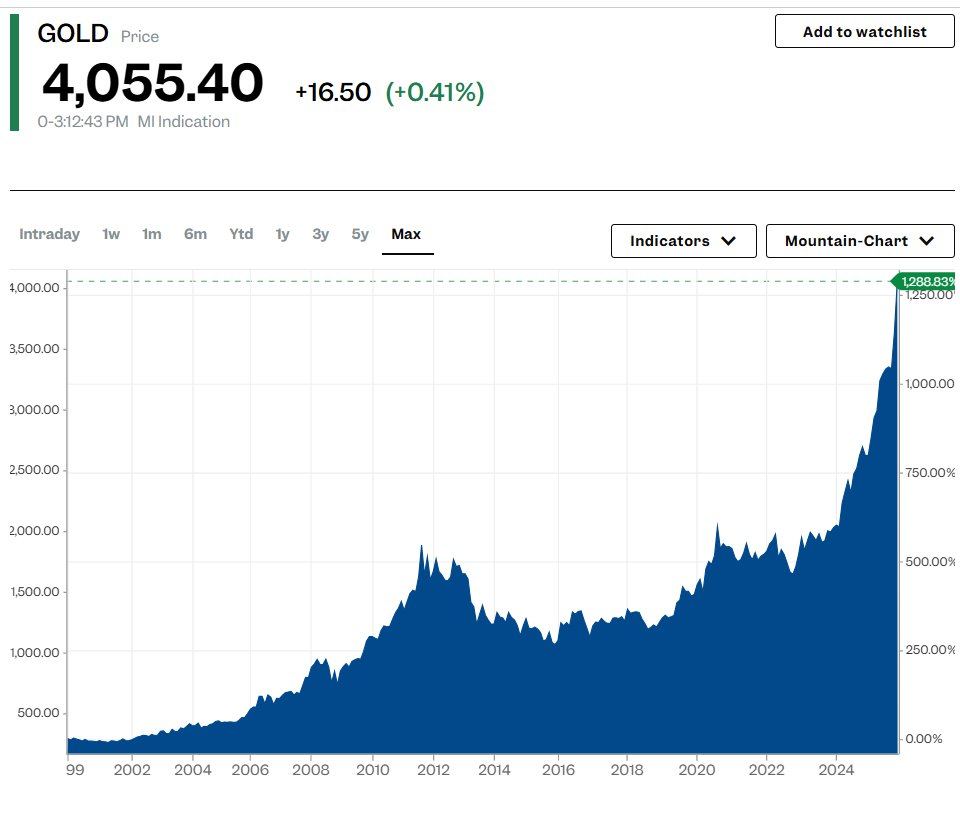Click the 500.00 y-axis label
The width and height of the screenshot is (960, 816).
pyautogui.click(x=39, y=713)
